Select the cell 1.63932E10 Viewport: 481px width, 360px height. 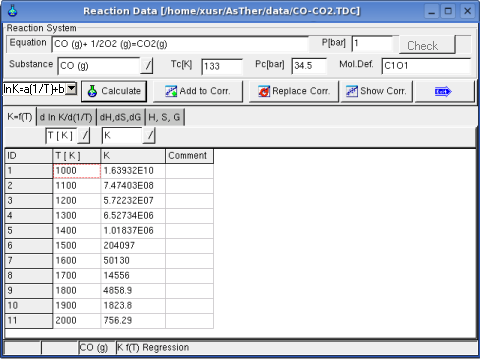tap(133, 171)
